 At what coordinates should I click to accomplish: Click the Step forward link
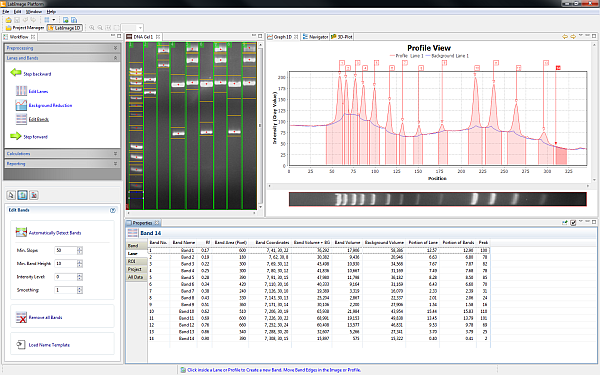pos(36,137)
